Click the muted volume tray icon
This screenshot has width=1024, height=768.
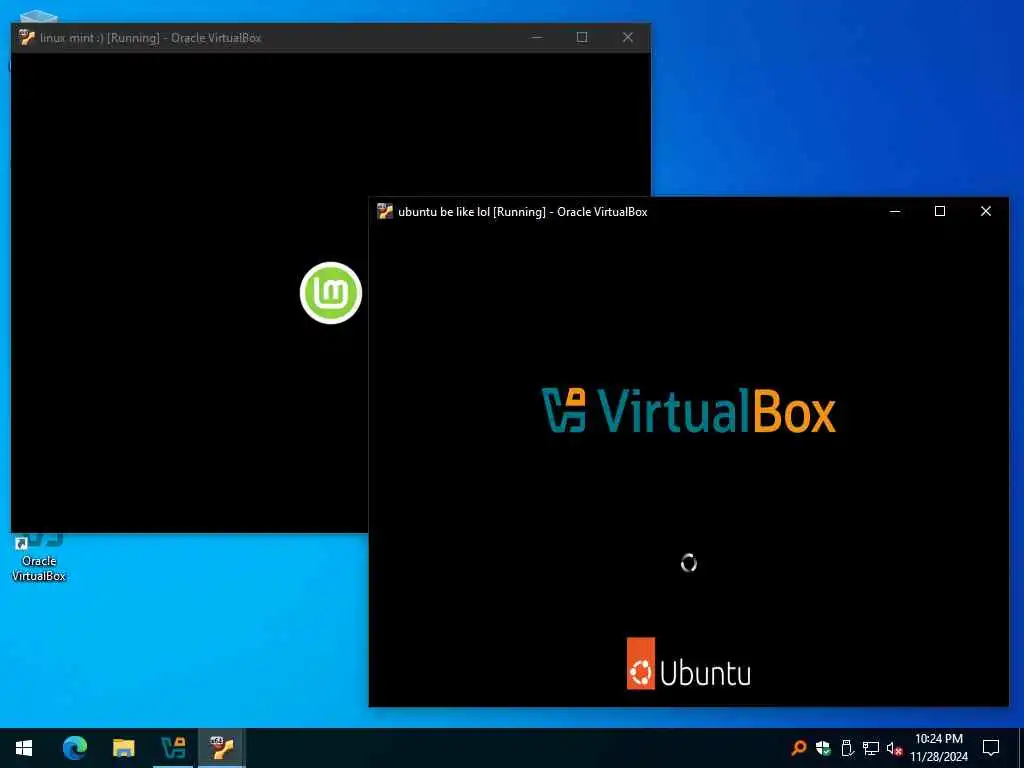[894, 748]
